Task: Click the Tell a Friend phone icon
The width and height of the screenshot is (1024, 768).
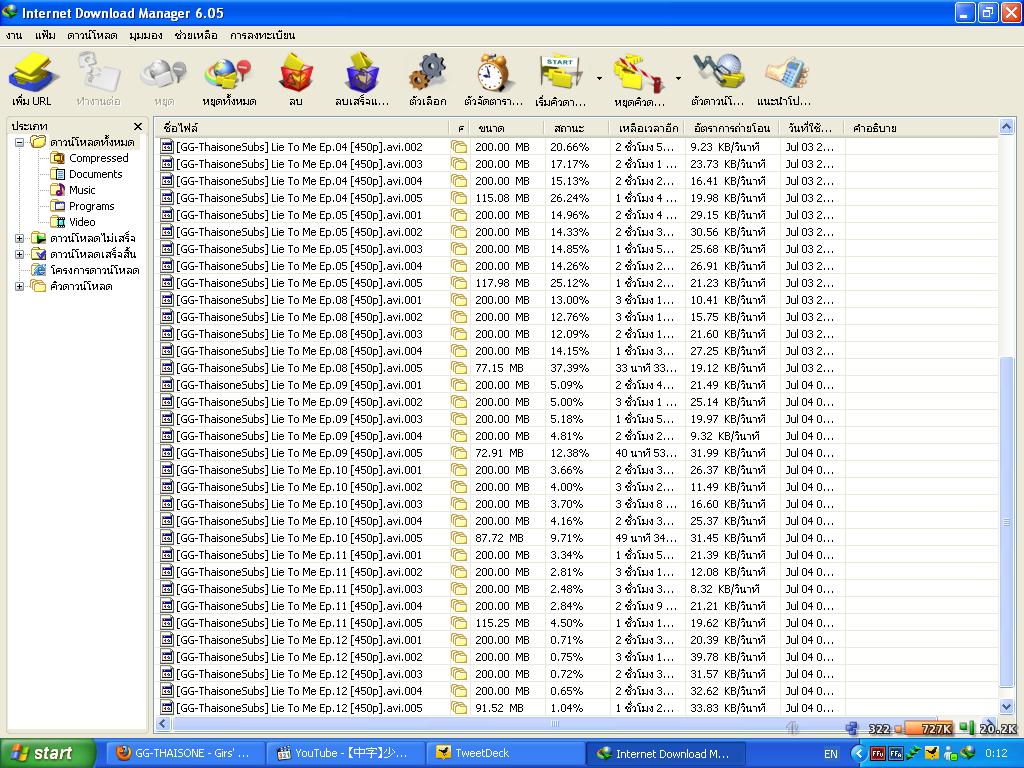Action: [784, 80]
